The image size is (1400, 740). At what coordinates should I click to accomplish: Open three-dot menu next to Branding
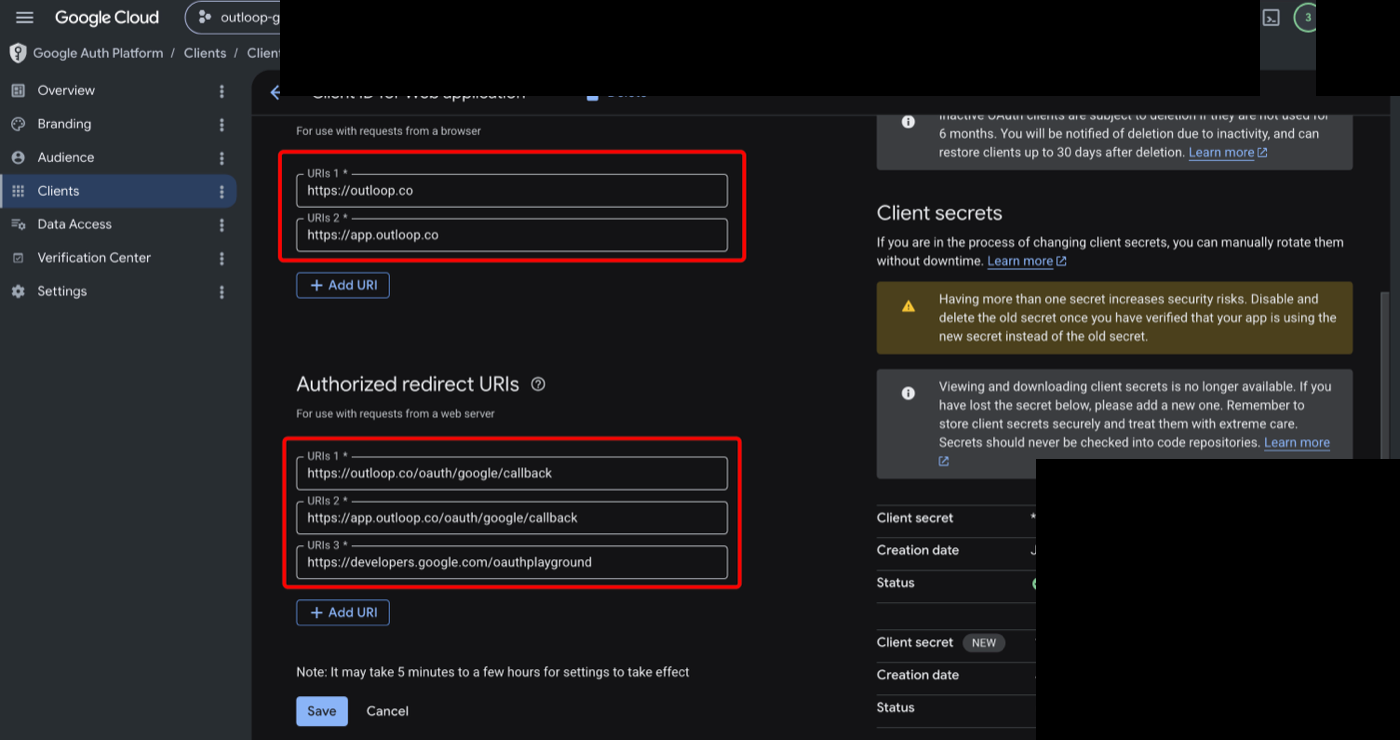point(222,124)
